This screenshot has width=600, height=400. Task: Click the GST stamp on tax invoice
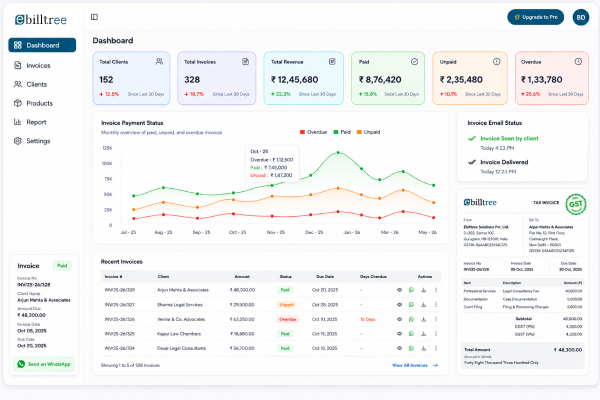[x=576, y=204]
